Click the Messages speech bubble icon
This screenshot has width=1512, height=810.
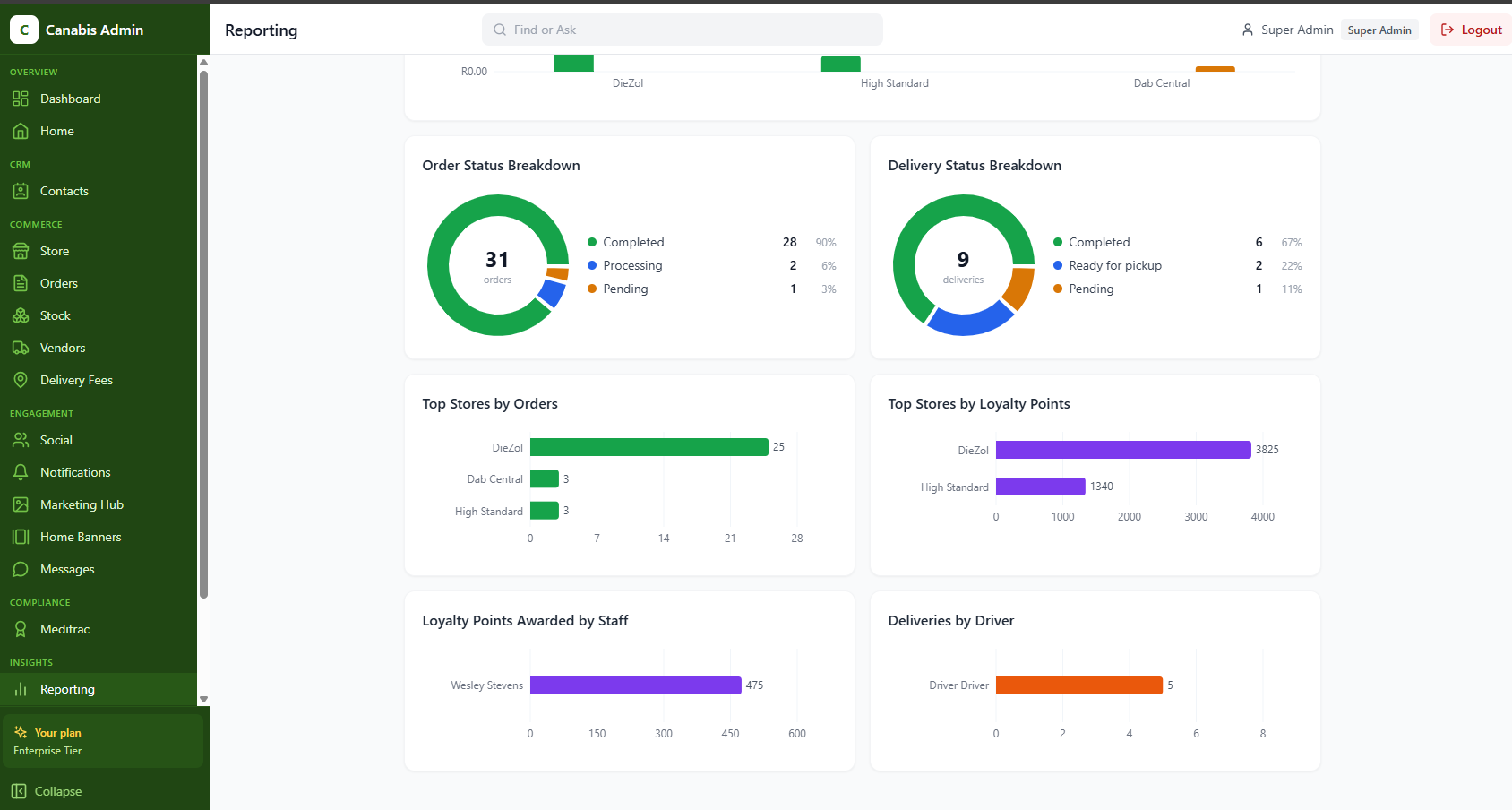(x=21, y=569)
